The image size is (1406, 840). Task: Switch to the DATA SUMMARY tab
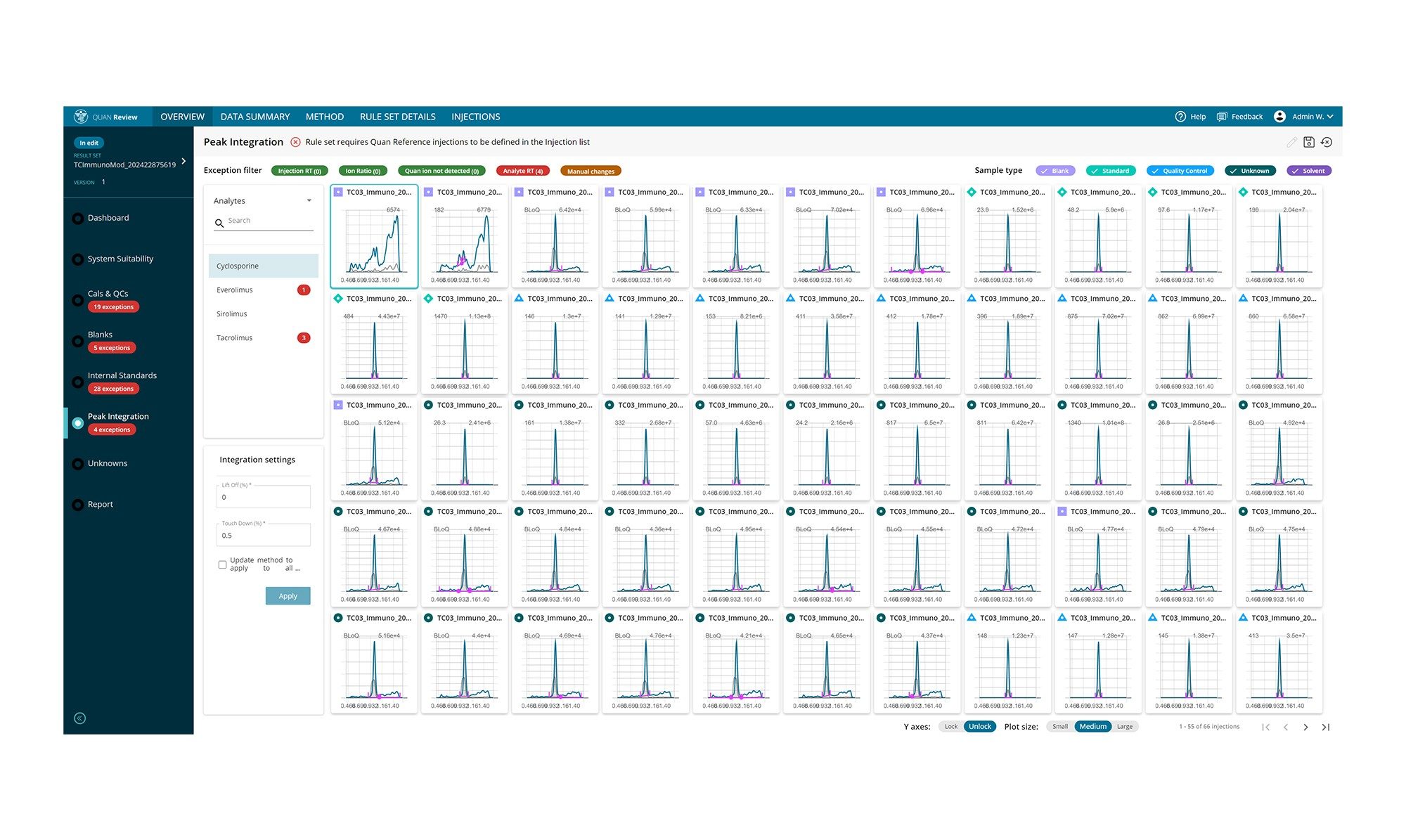coord(254,116)
